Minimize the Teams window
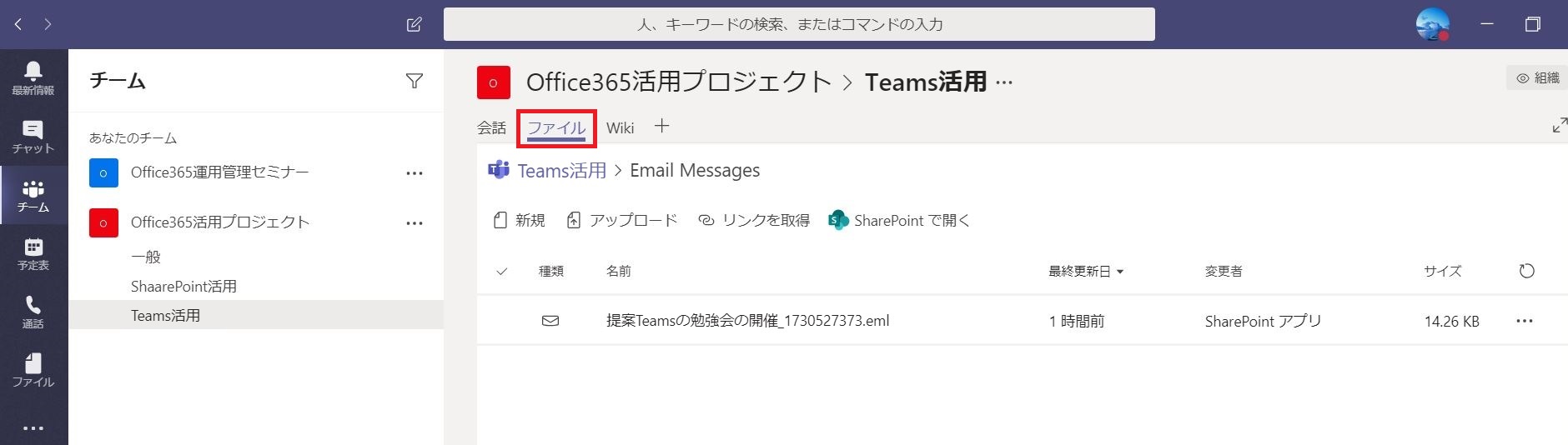The width and height of the screenshot is (1568, 445). (x=1487, y=24)
